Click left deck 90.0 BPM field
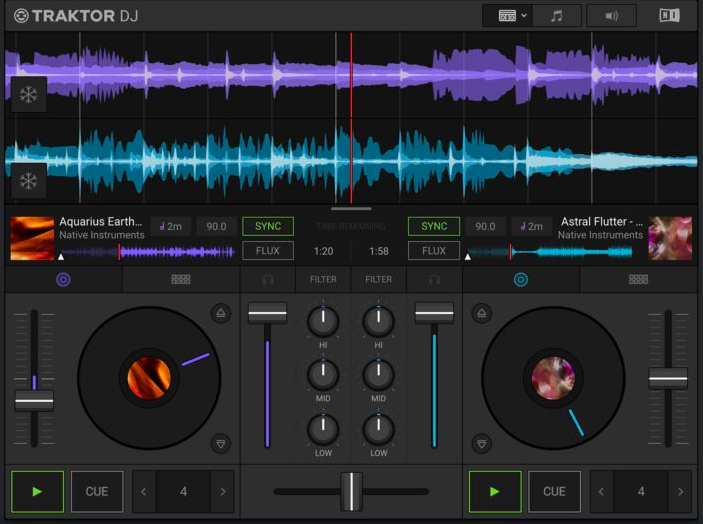Viewport: 703px width, 524px height. click(x=216, y=226)
